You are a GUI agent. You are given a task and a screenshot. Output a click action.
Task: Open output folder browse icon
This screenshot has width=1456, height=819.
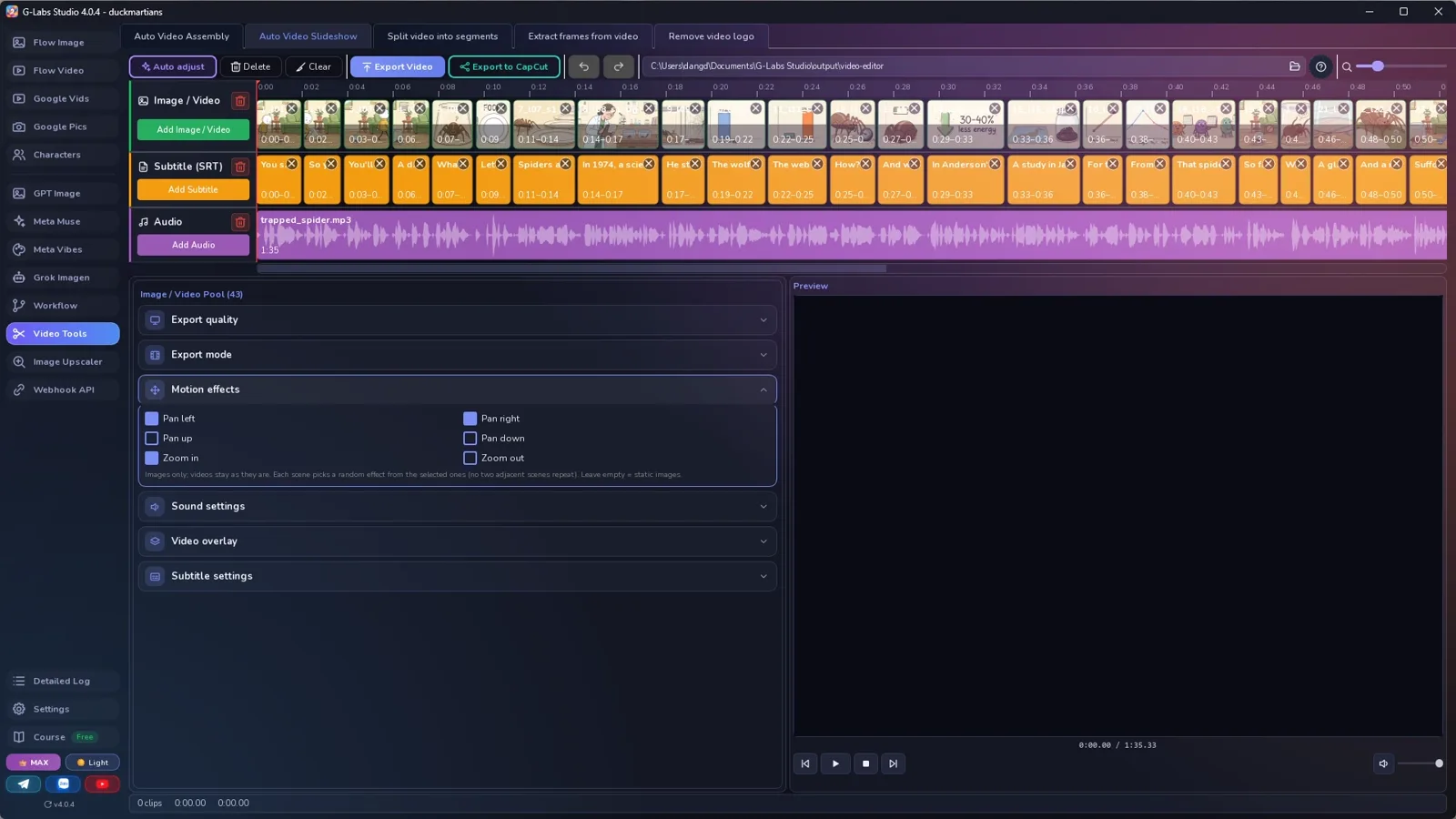(x=1294, y=66)
